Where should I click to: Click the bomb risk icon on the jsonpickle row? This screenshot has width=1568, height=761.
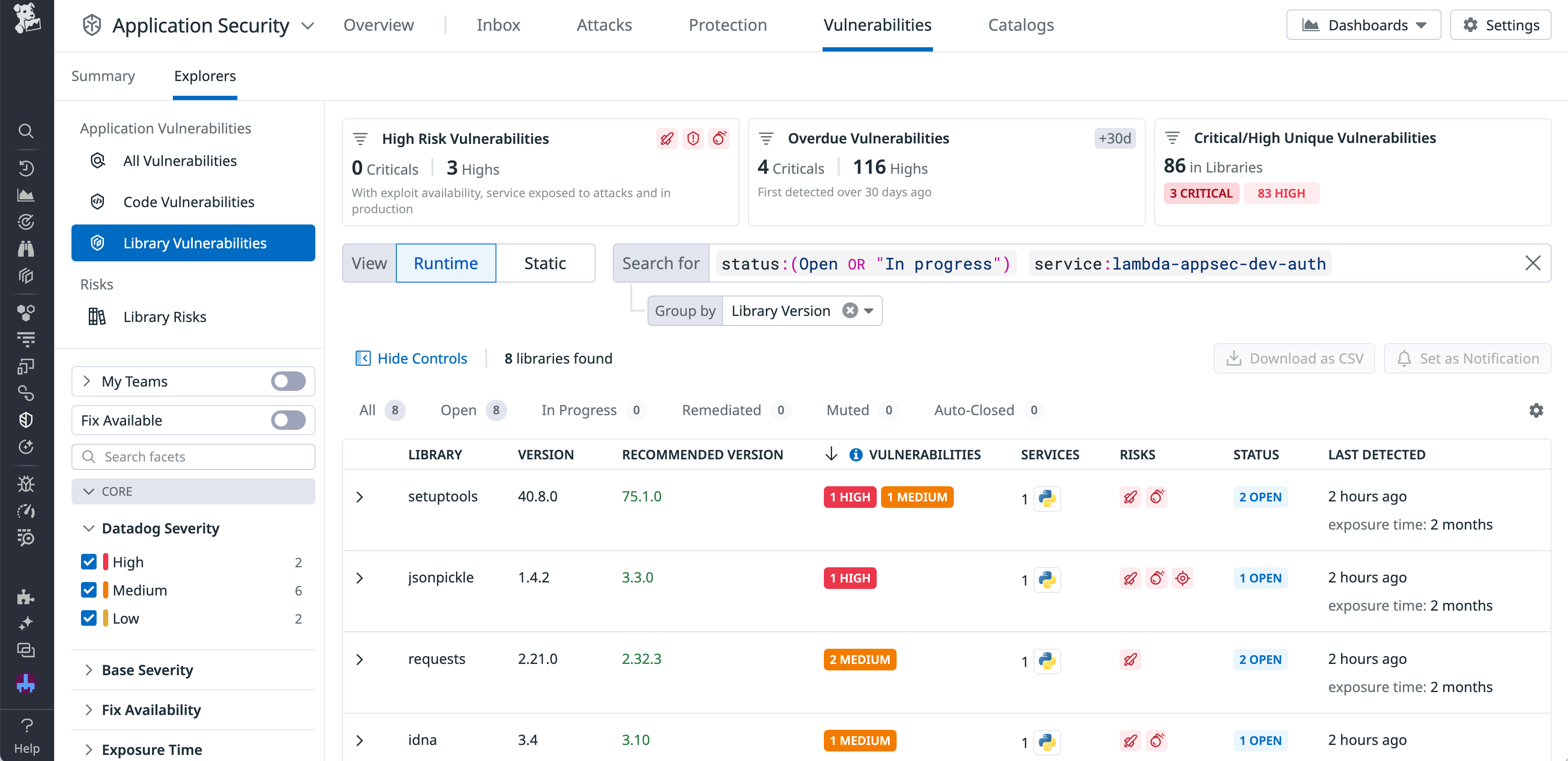coord(1157,579)
